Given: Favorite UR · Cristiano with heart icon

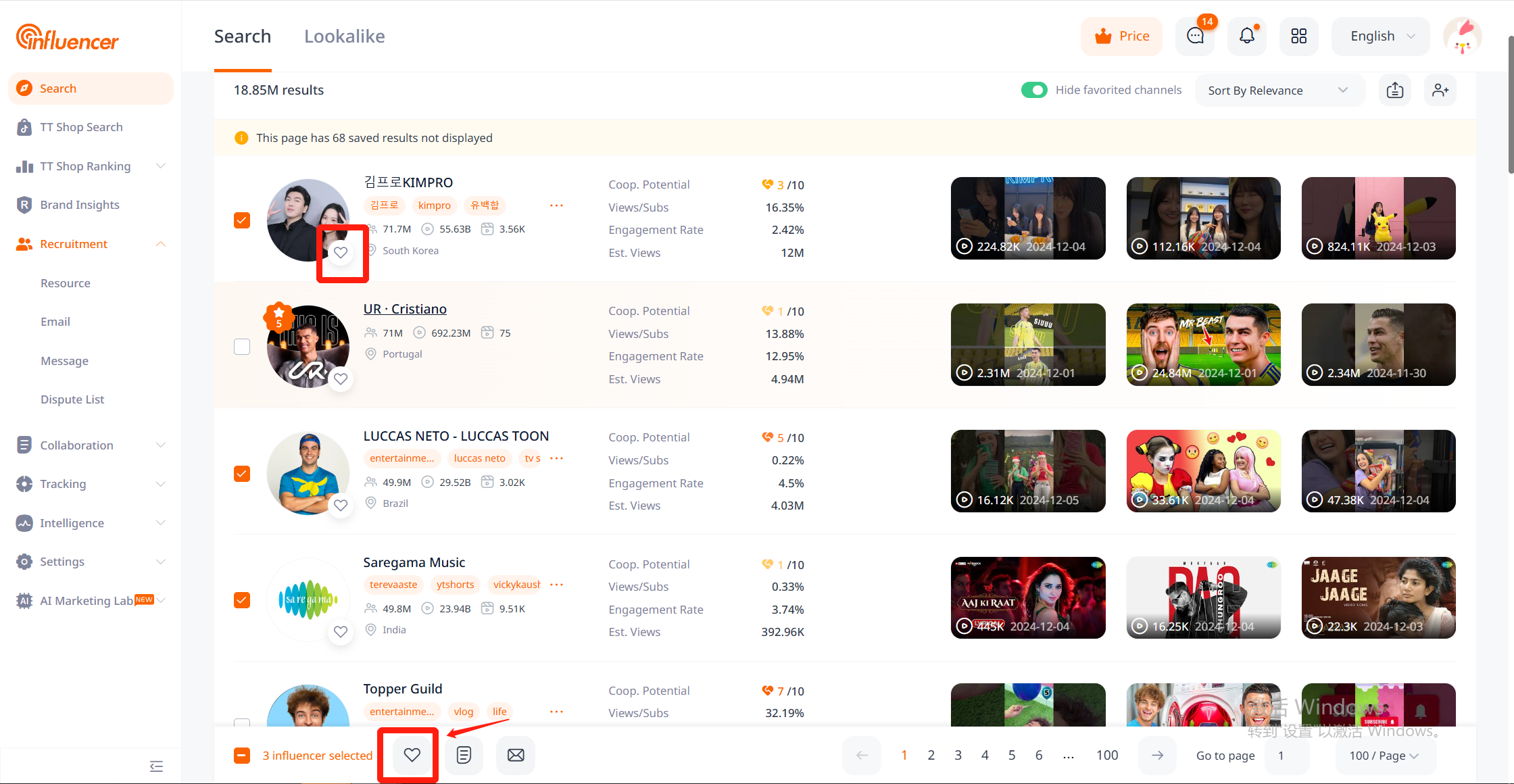Looking at the screenshot, I should [341, 379].
